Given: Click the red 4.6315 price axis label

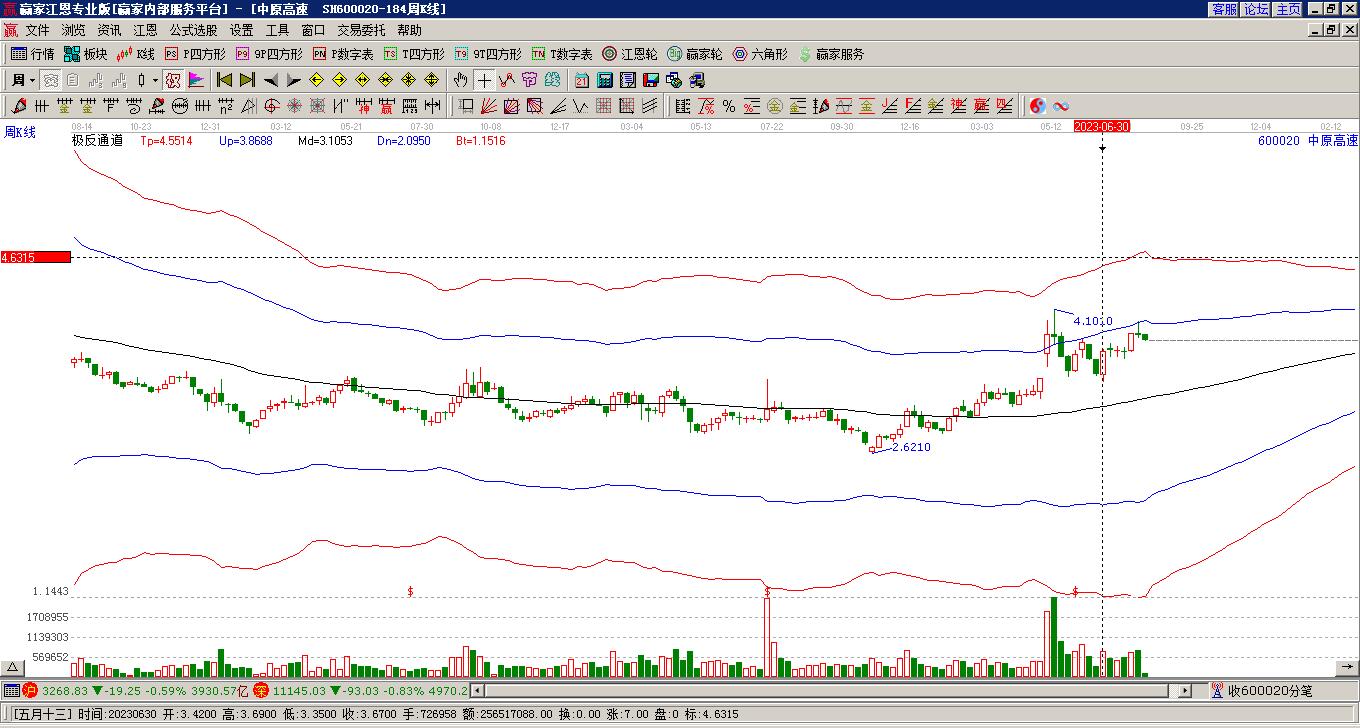Looking at the screenshot, I should click(36, 258).
